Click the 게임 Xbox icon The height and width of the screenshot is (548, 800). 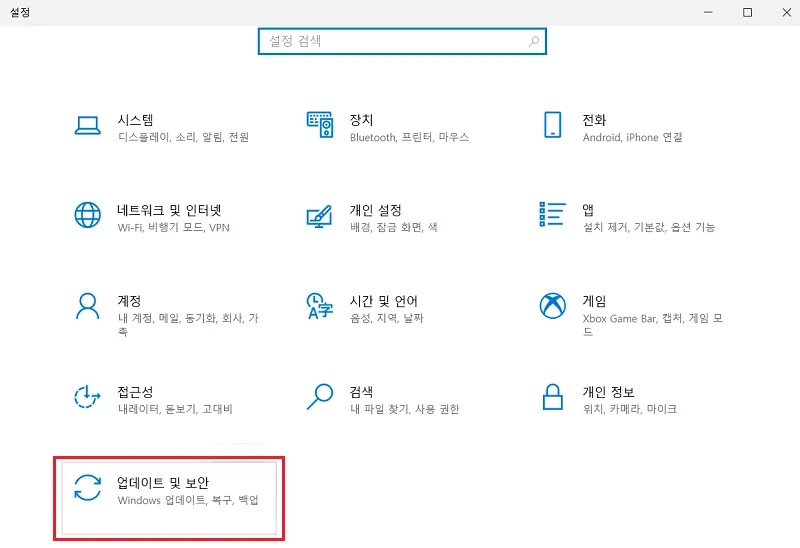pos(553,306)
